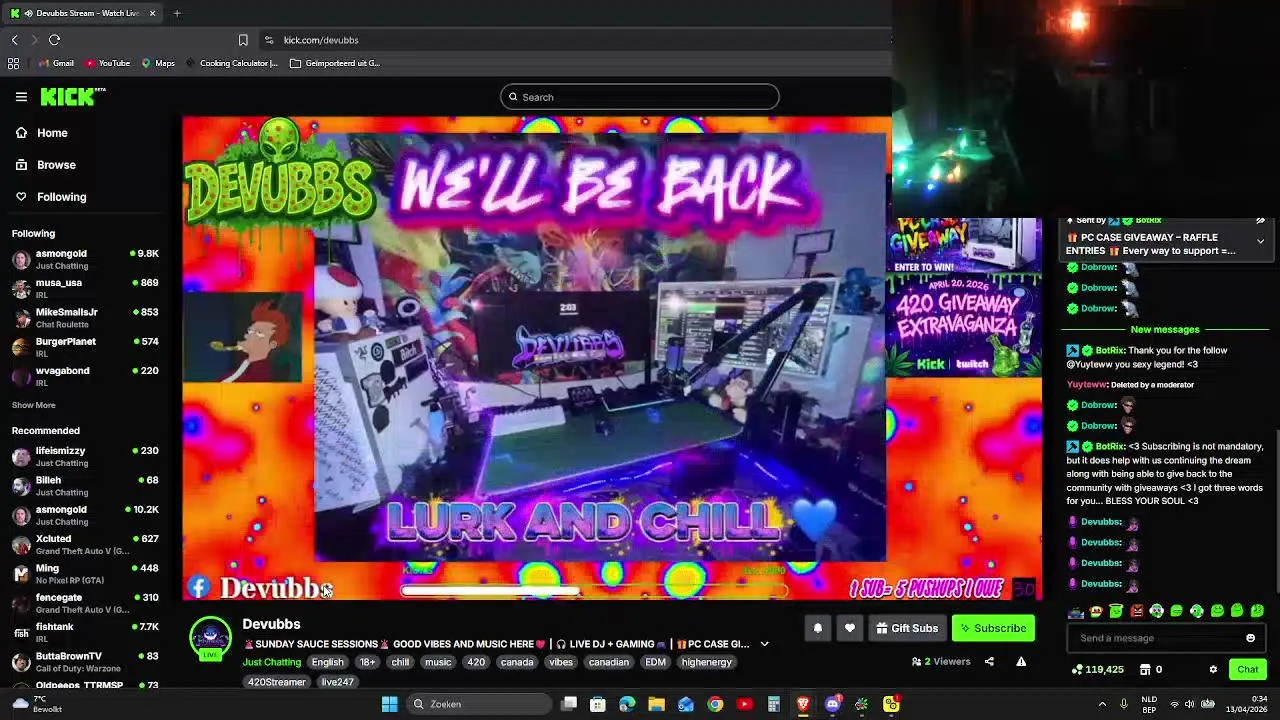Viewport: 1280px width, 720px height.
Task: Open the Geïmporteerd uit G... bookmark folder
Action: click(x=335, y=63)
